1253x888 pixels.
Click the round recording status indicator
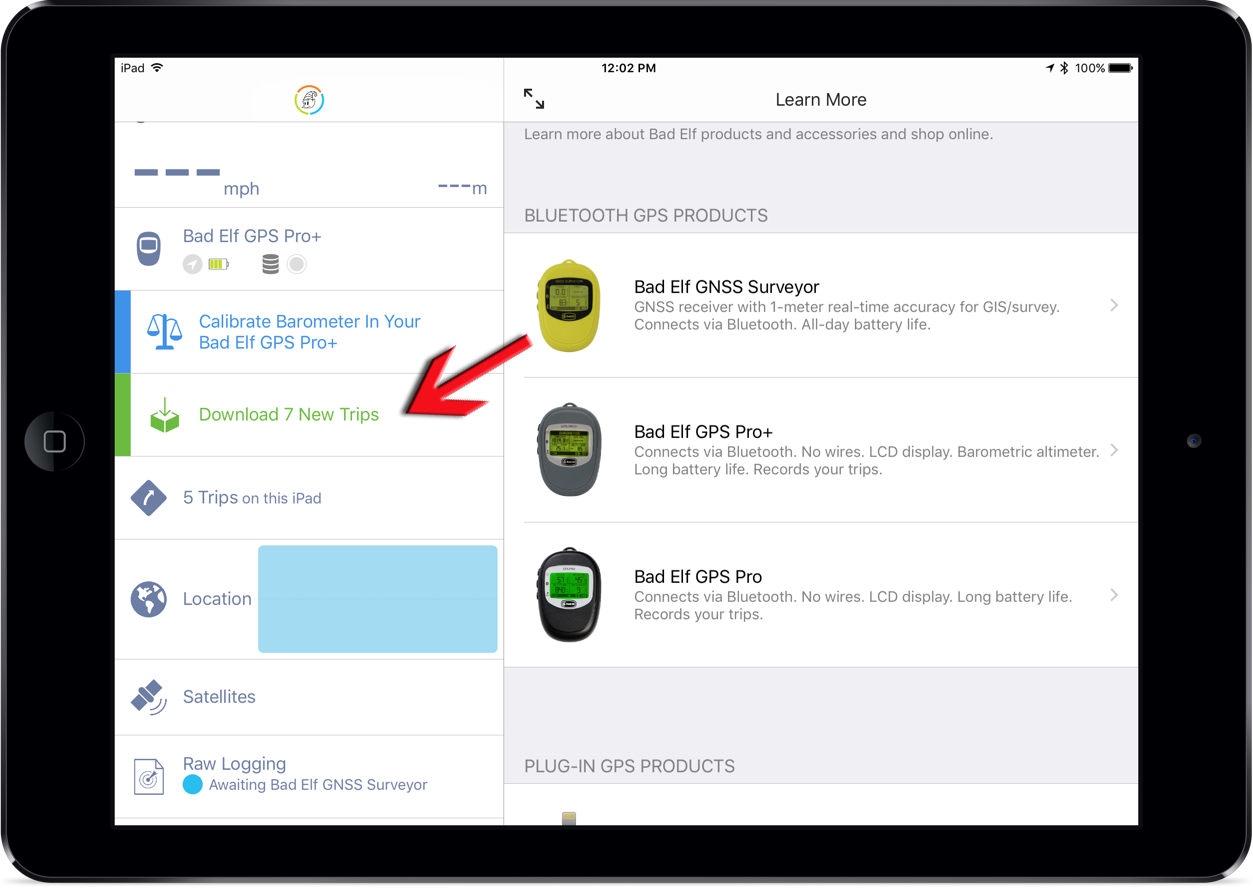tap(296, 264)
